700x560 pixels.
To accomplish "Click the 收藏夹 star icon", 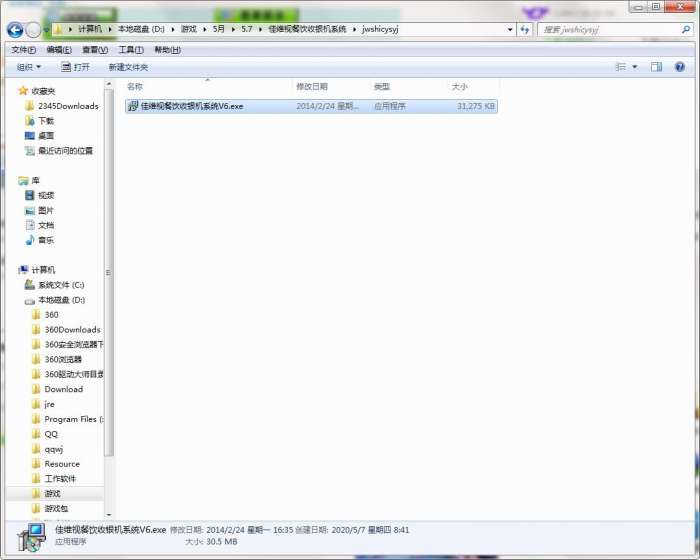I will (23, 91).
